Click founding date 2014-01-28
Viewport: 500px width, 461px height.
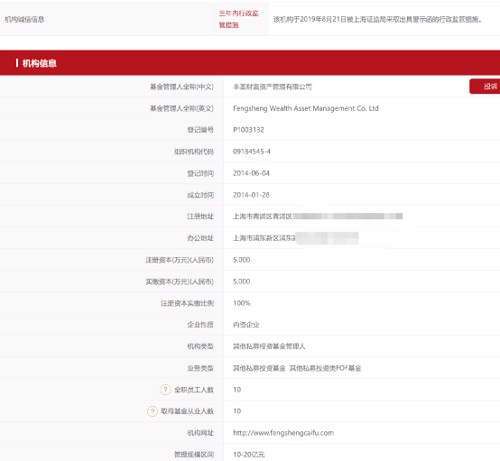[251, 195]
